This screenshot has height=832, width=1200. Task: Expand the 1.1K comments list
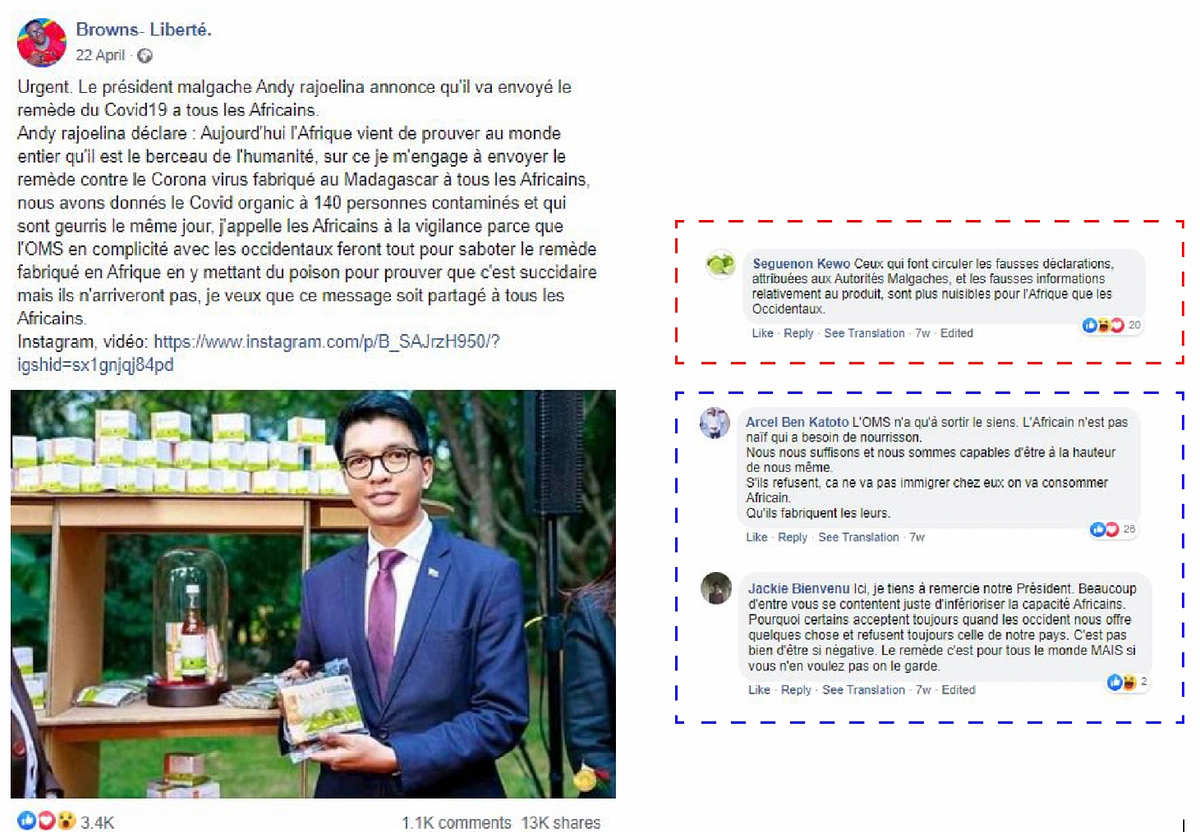point(456,823)
